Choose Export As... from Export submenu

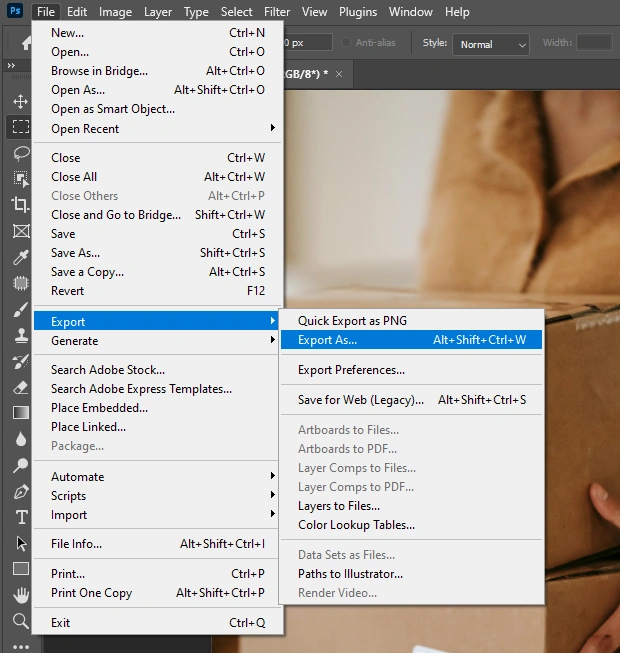(411, 340)
